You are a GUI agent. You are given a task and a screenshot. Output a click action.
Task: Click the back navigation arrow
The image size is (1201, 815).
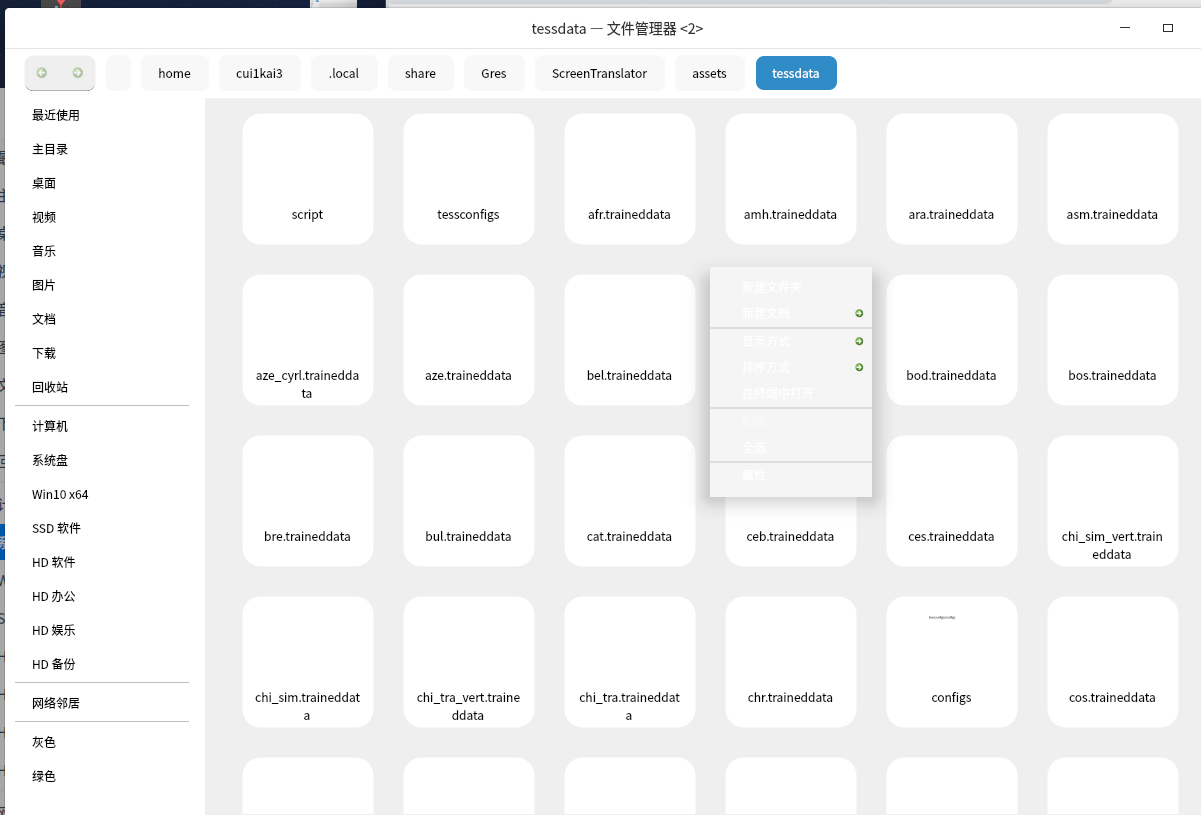tap(42, 73)
